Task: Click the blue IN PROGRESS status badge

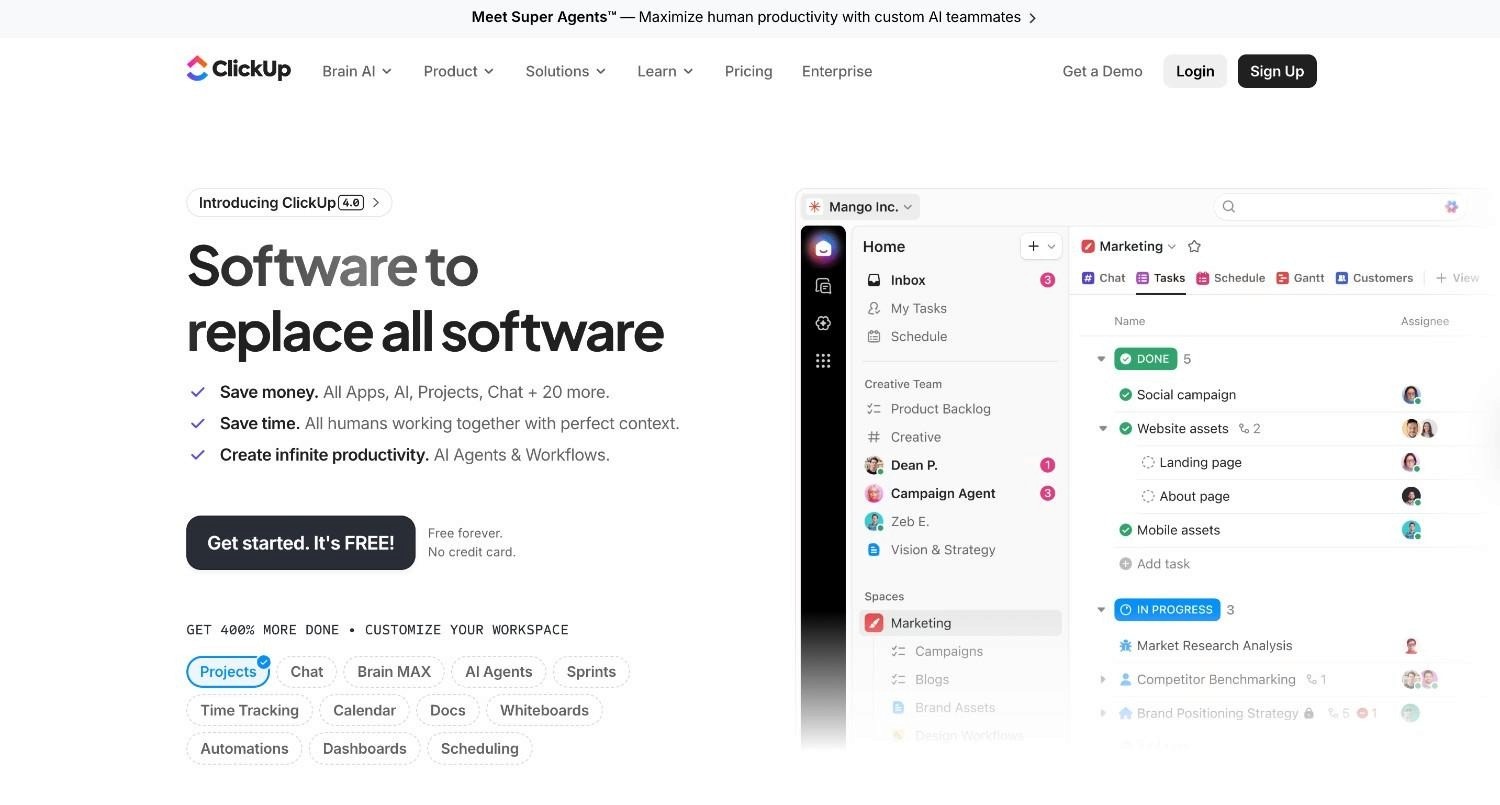Action: (1168, 610)
